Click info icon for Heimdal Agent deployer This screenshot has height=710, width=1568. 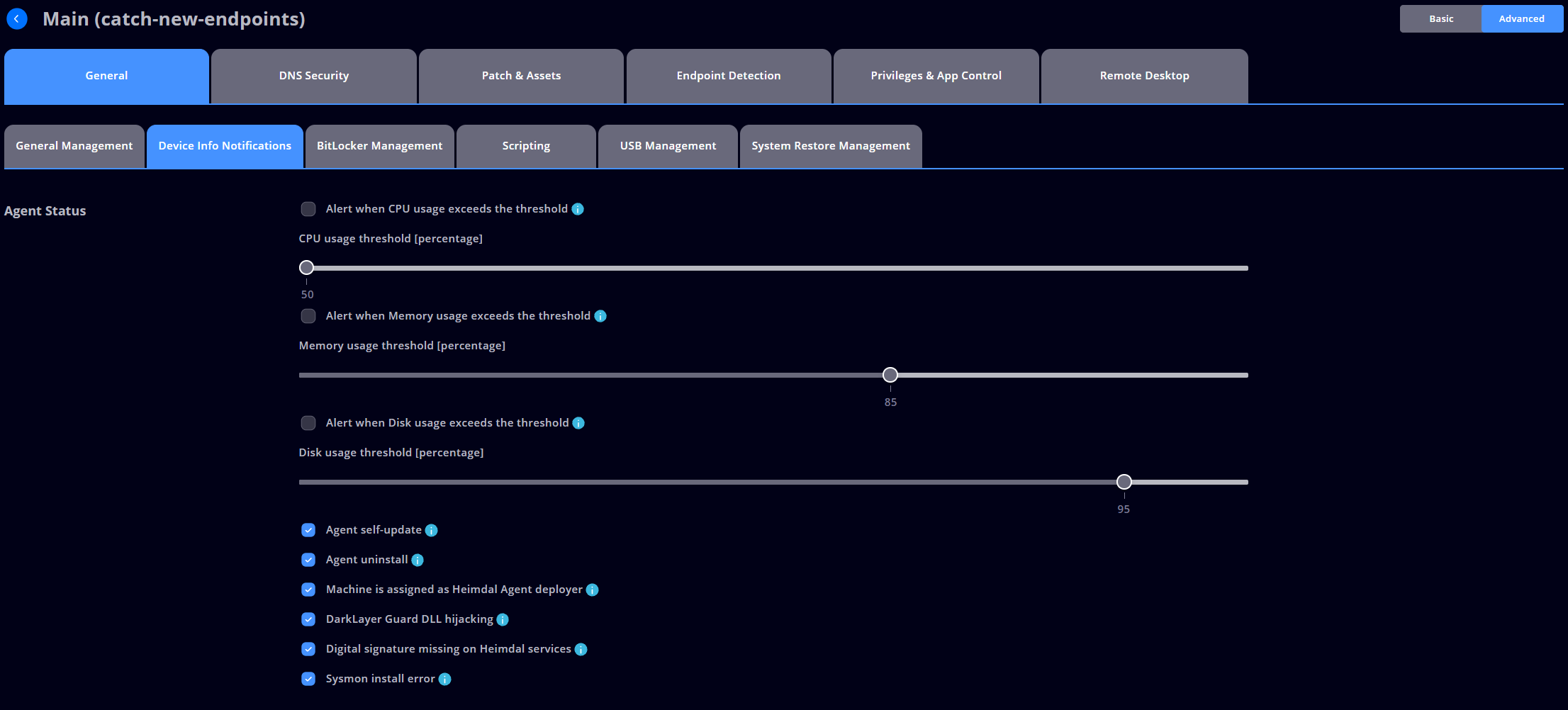pos(593,590)
